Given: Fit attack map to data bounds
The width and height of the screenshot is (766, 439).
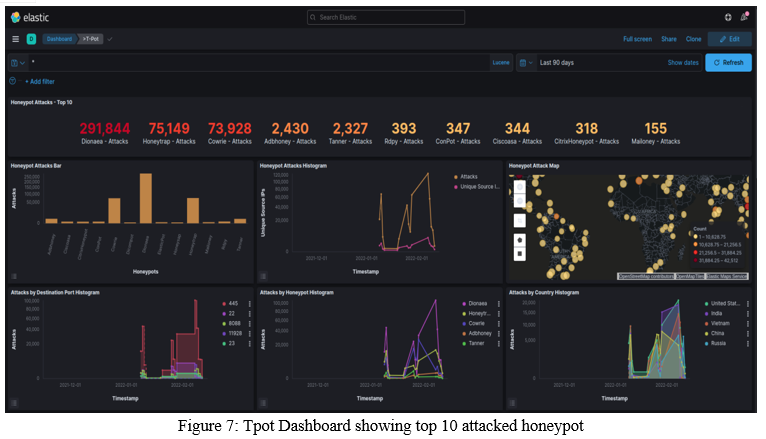Looking at the screenshot, I should coord(520,221).
